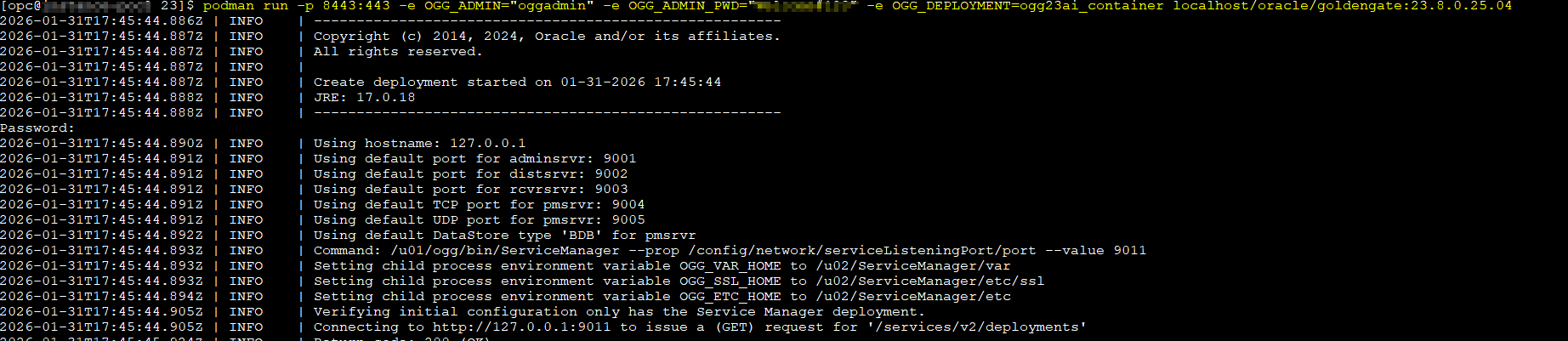
Task: Click the "Using hostname: 127.0.0.1" line
Action: (419, 144)
